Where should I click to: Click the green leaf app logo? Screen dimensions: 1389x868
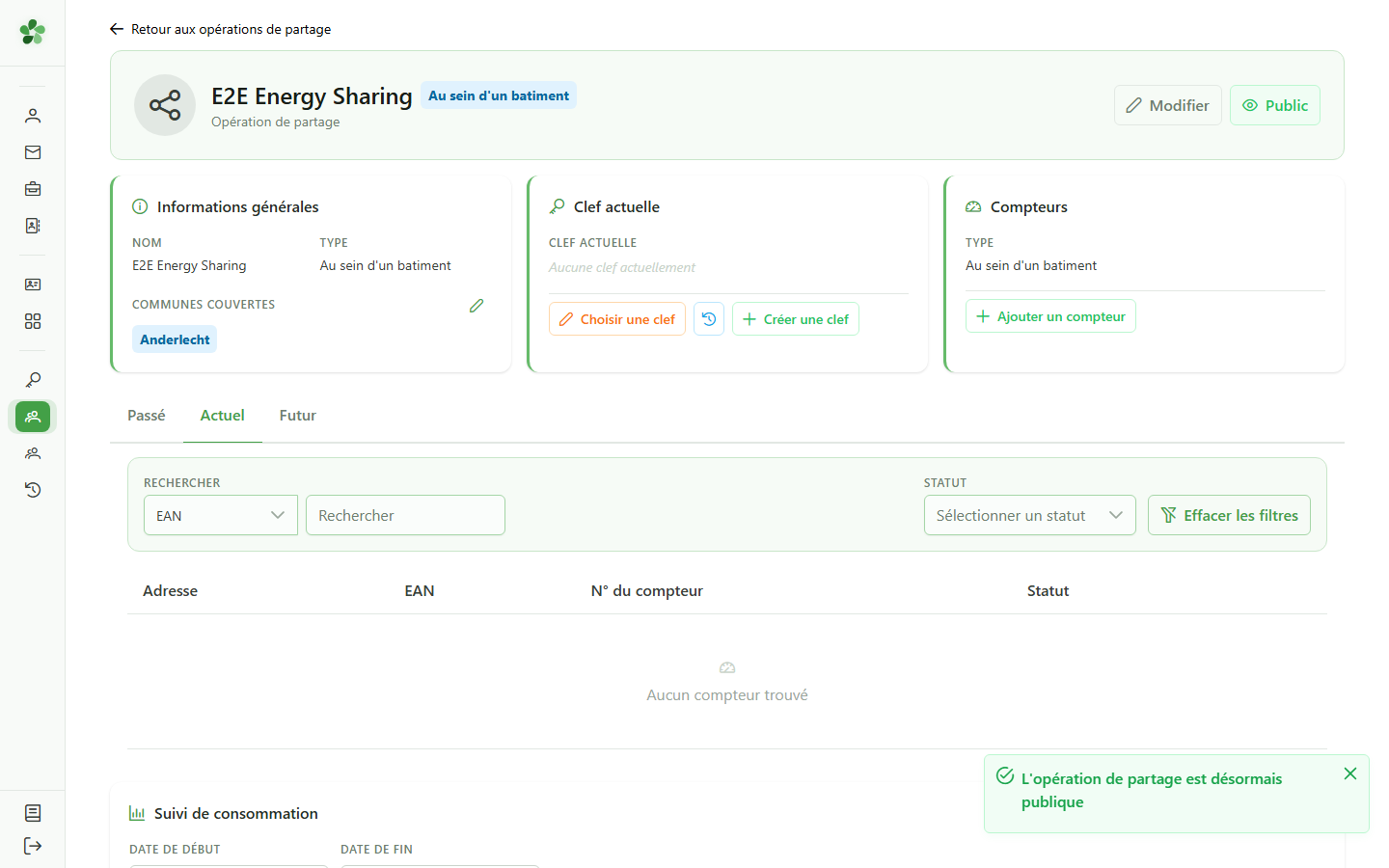pos(33,32)
